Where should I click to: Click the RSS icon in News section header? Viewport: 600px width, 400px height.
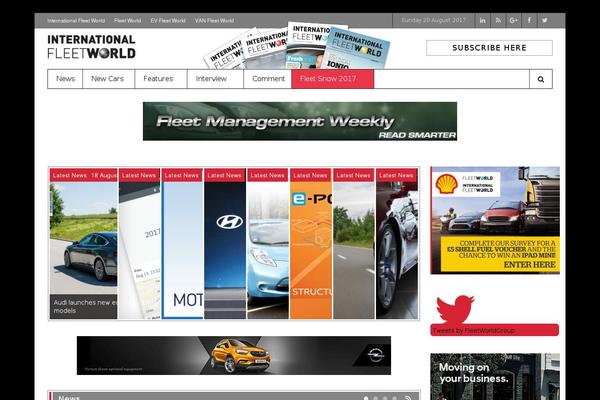(x=408, y=398)
